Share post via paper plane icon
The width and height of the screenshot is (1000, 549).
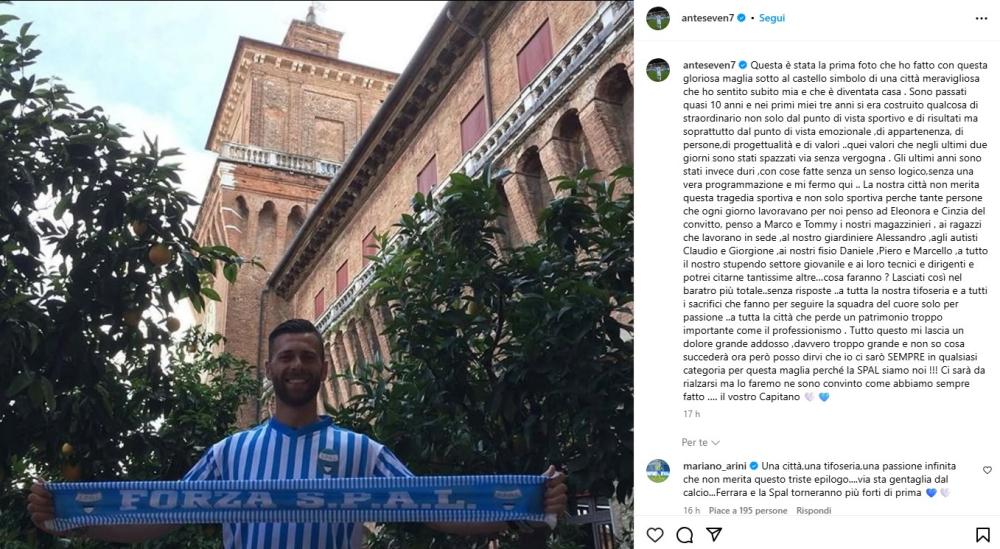point(714,534)
